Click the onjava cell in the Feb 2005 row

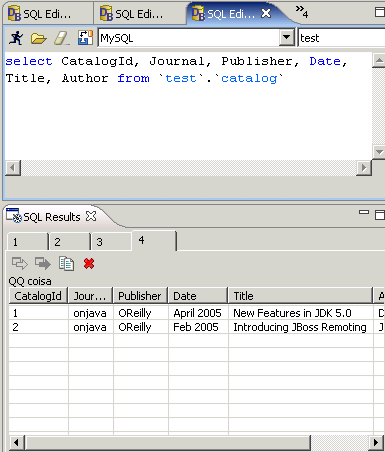click(x=91, y=327)
